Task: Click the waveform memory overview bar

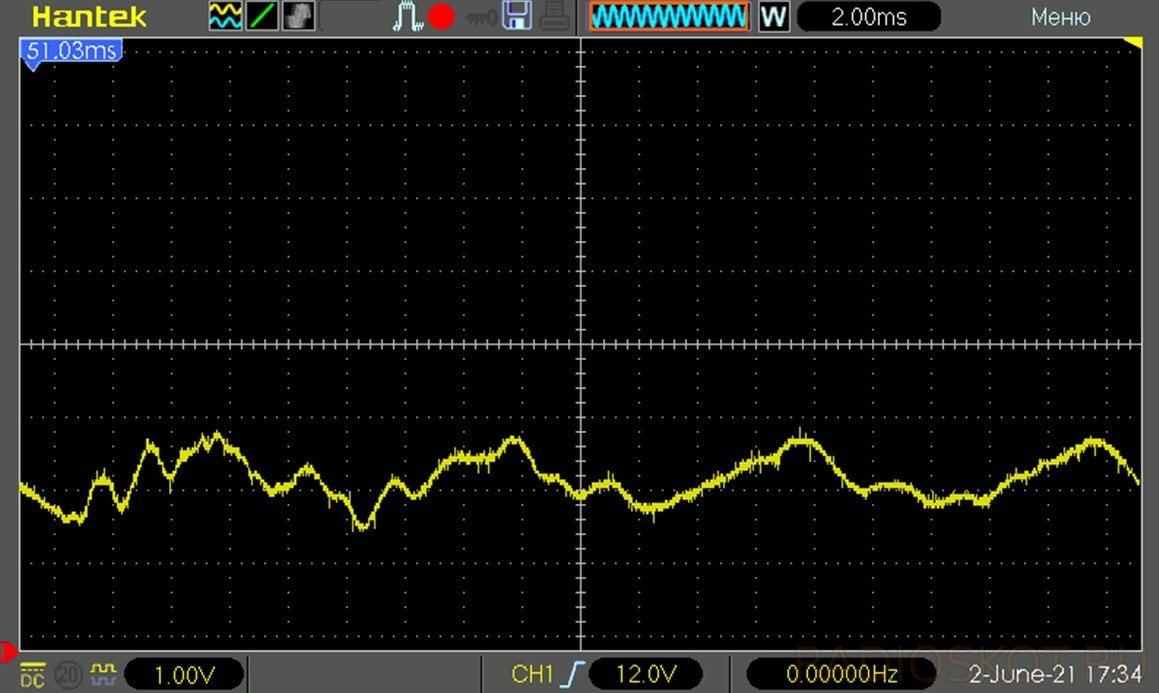Action: (x=668, y=17)
